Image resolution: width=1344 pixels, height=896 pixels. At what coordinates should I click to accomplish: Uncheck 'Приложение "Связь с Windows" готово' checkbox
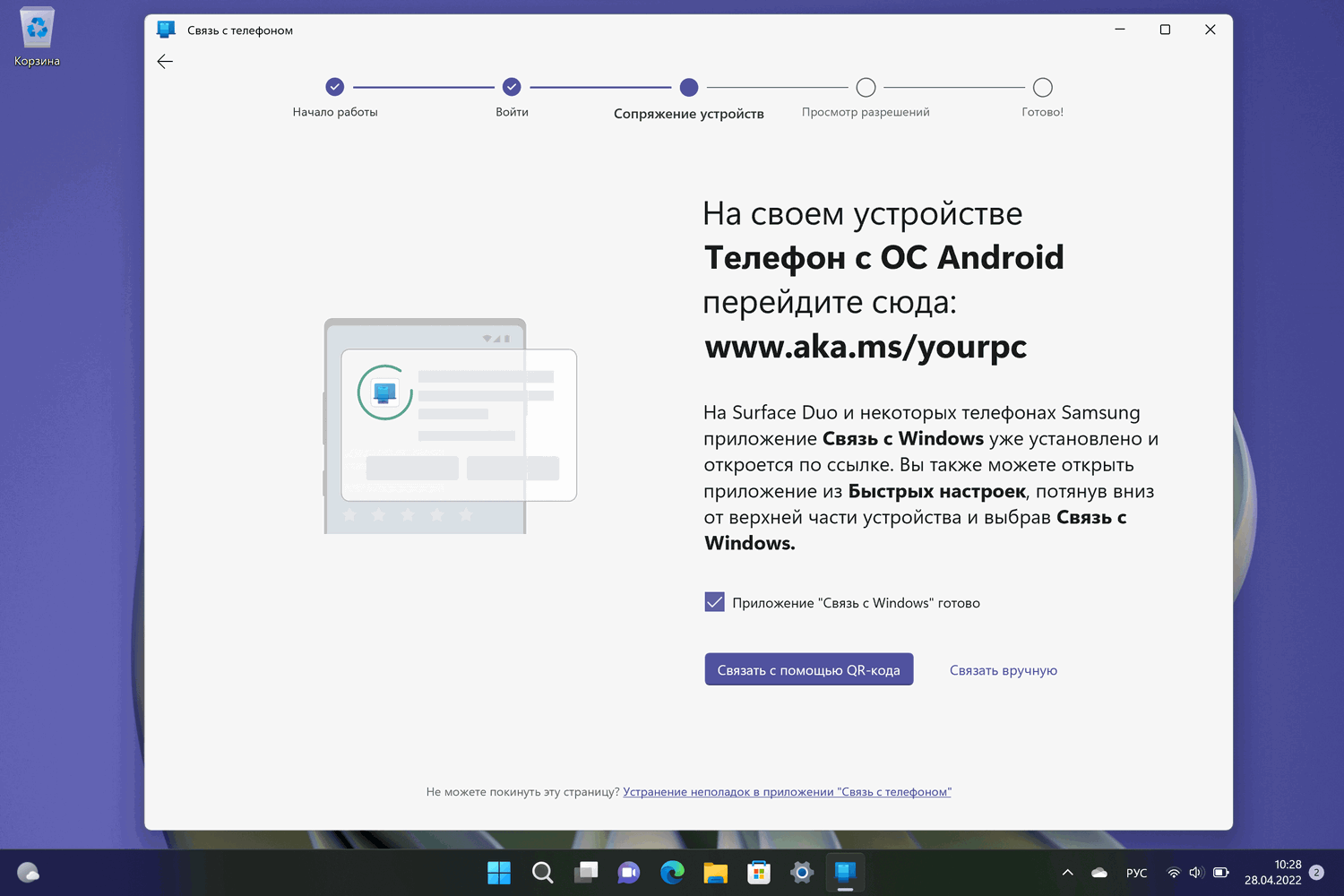click(x=714, y=602)
